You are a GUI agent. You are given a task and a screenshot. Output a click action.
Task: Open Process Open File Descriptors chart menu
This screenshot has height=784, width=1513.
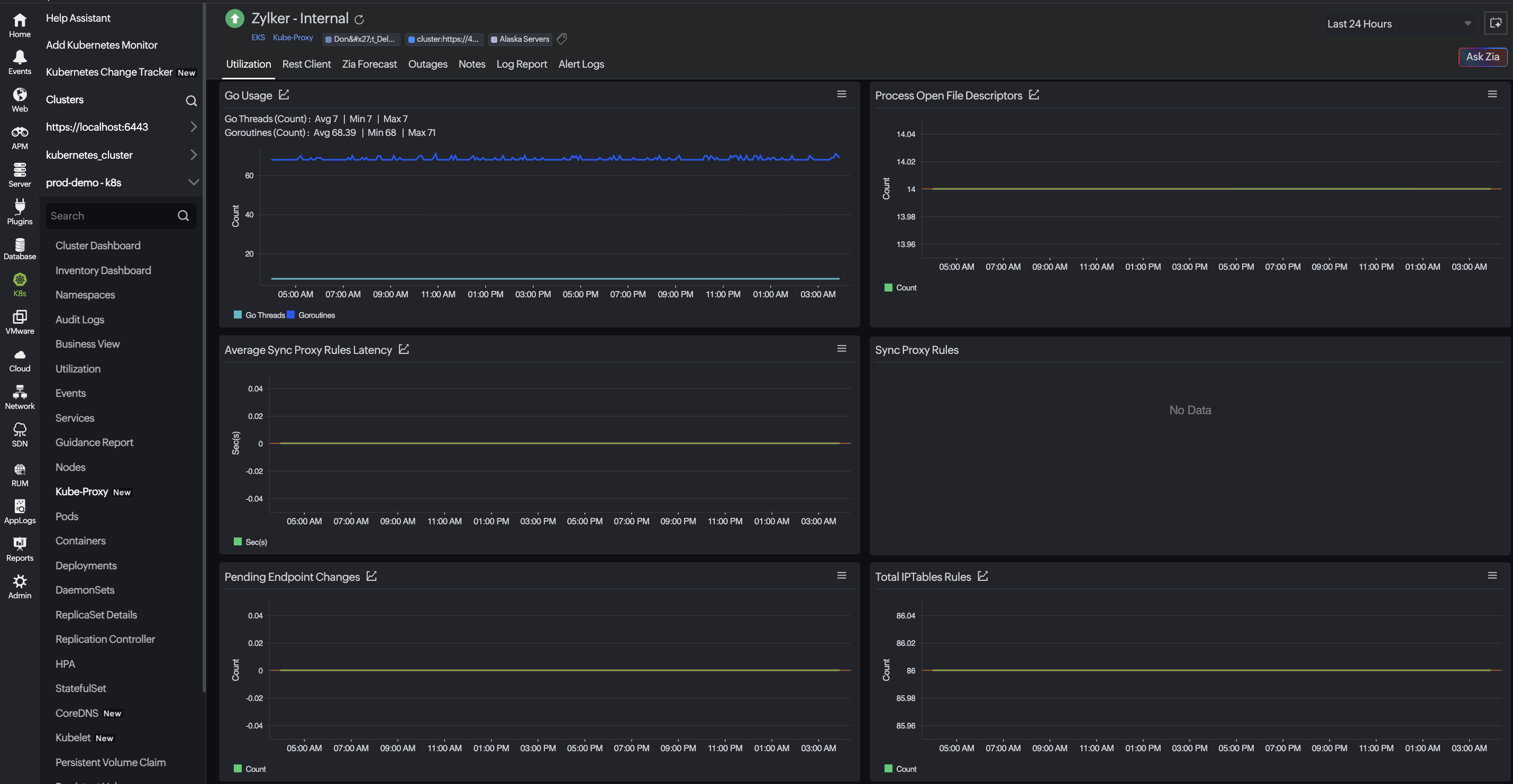point(1492,94)
